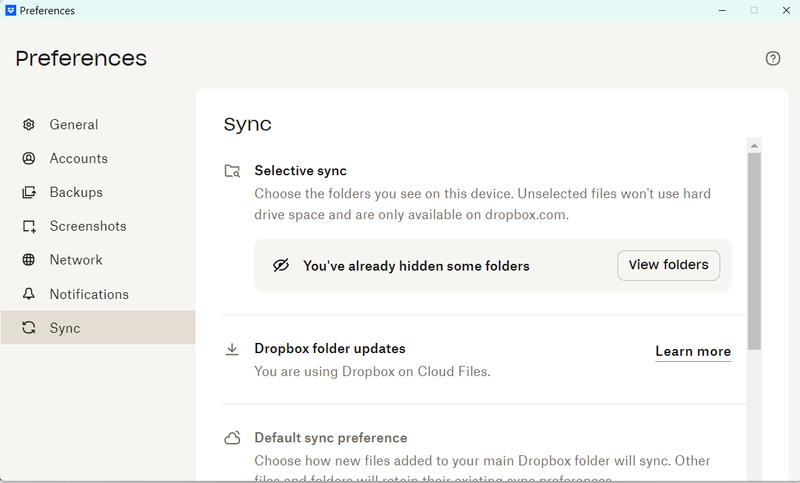Minimize the Preferences window

pyautogui.click(x=722, y=10)
